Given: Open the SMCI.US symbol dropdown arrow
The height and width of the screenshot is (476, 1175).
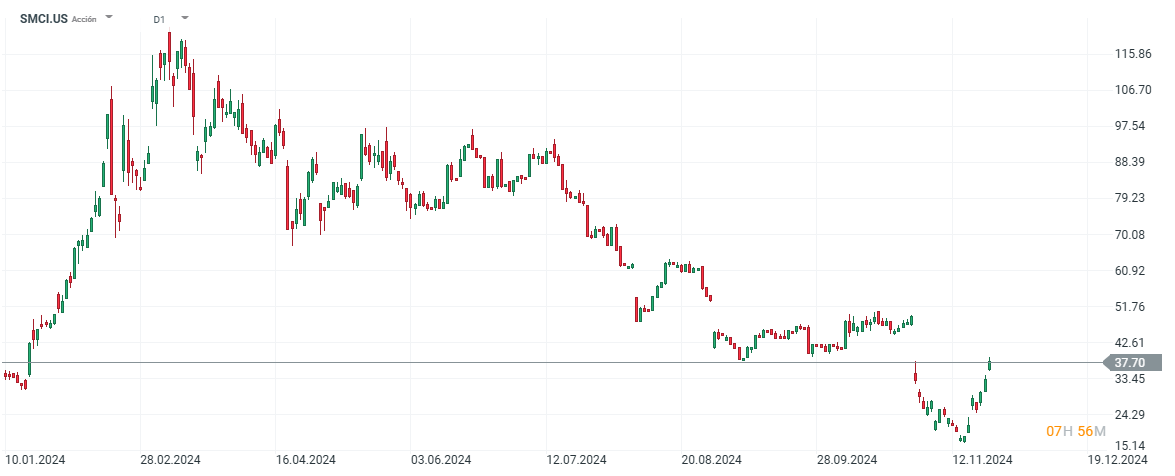Looking at the screenshot, I should point(109,18).
